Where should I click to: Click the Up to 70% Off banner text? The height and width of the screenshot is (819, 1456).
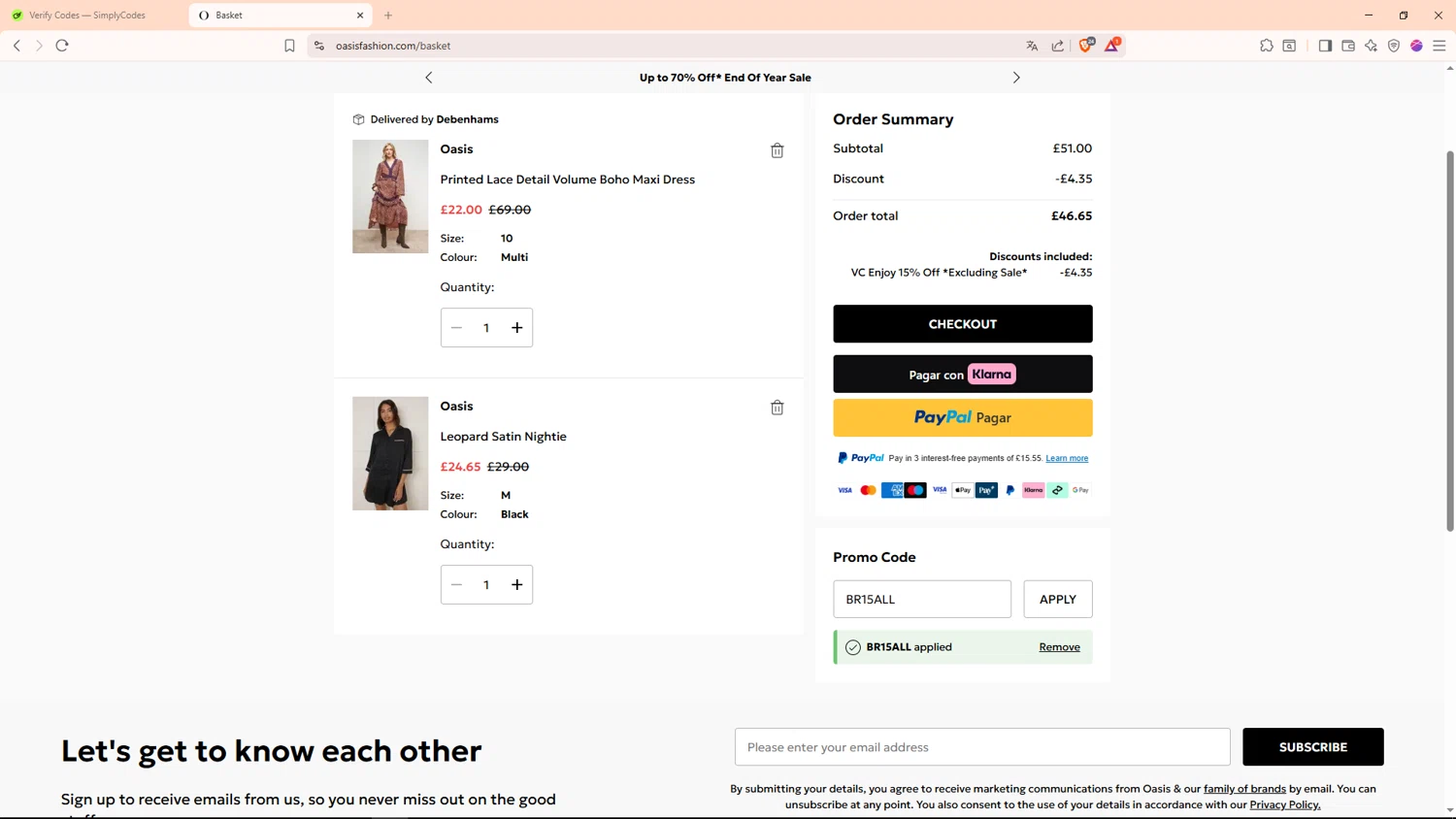pos(725,78)
